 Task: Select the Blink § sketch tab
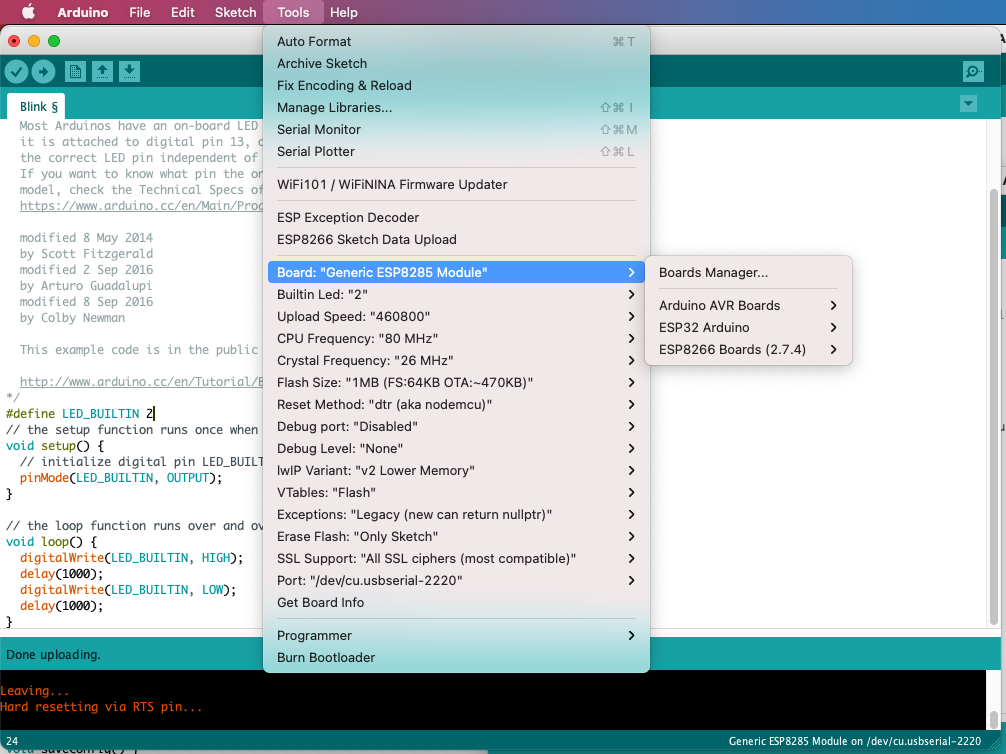38,107
